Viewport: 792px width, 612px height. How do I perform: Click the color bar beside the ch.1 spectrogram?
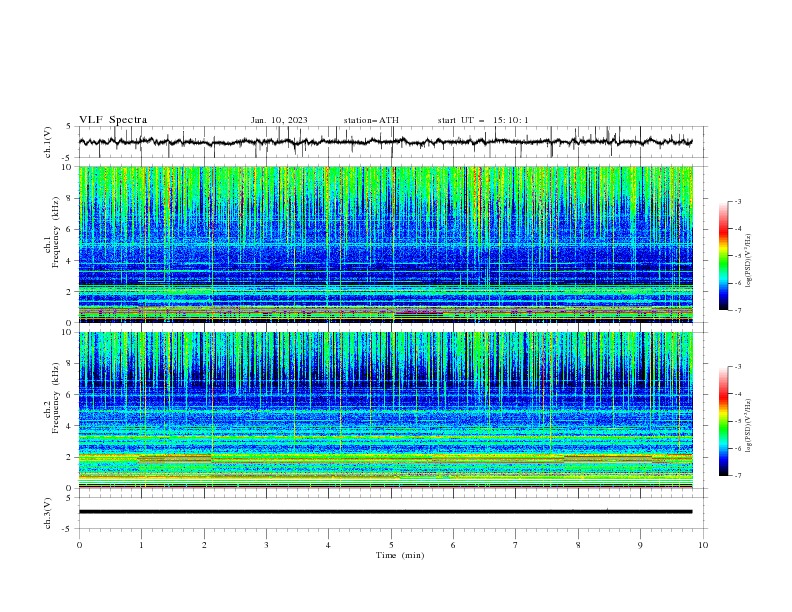coord(724,256)
